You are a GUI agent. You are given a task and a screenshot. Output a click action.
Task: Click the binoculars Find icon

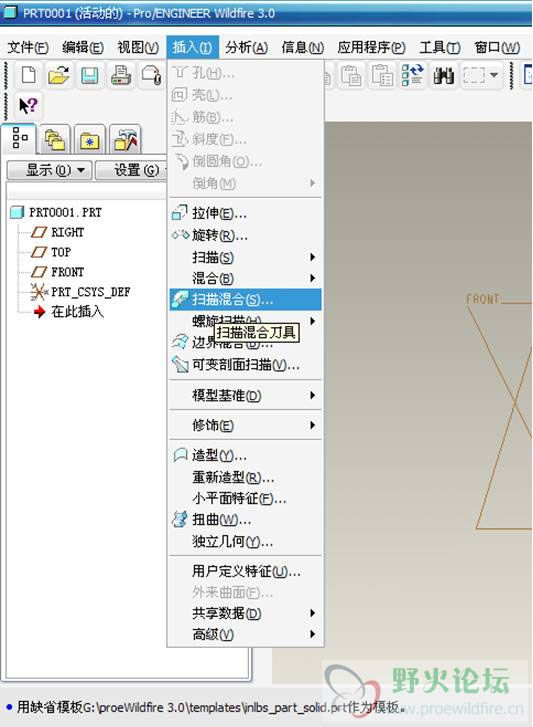443,75
